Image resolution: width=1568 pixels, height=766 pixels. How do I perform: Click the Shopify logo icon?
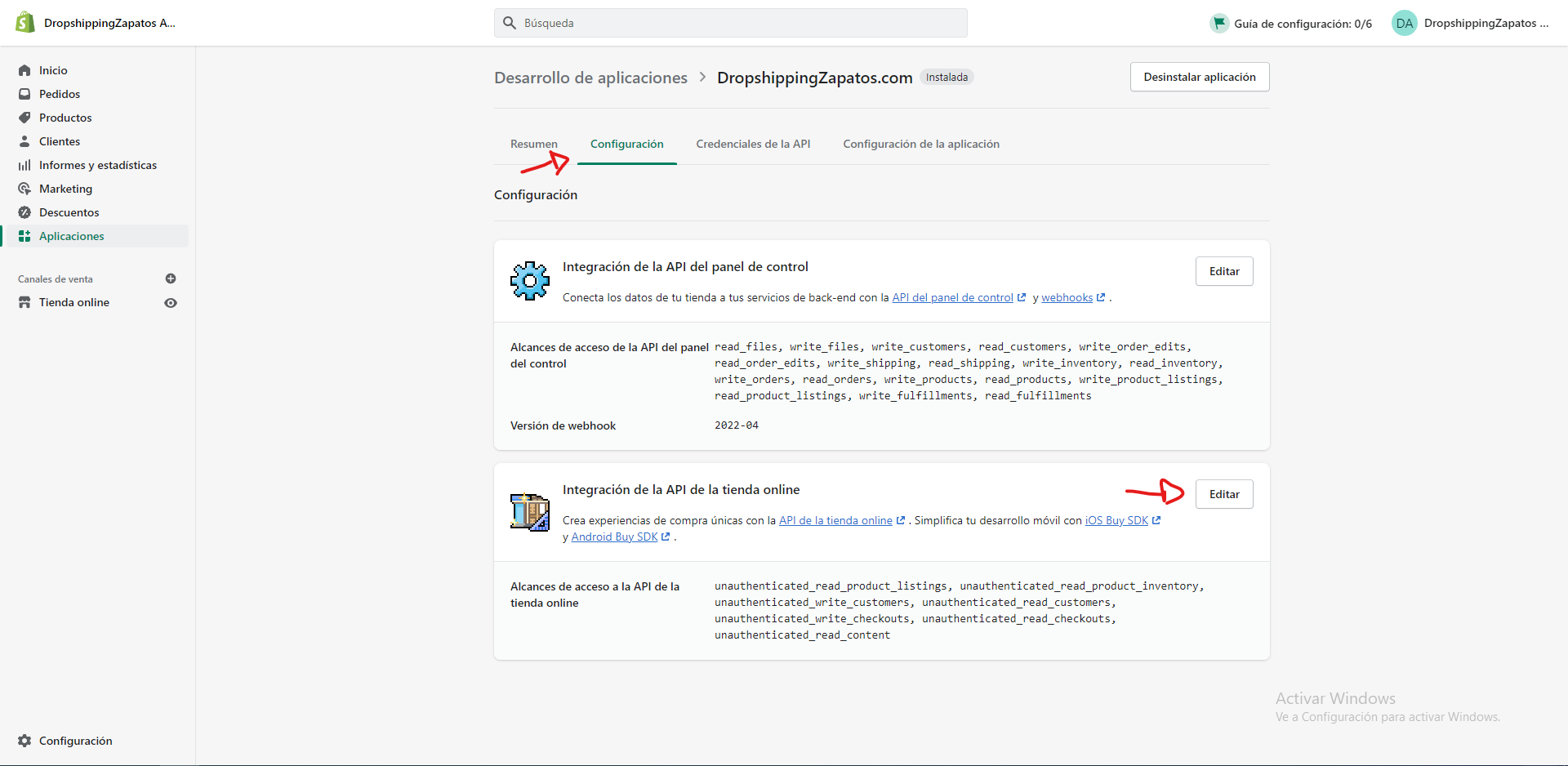[25, 23]
